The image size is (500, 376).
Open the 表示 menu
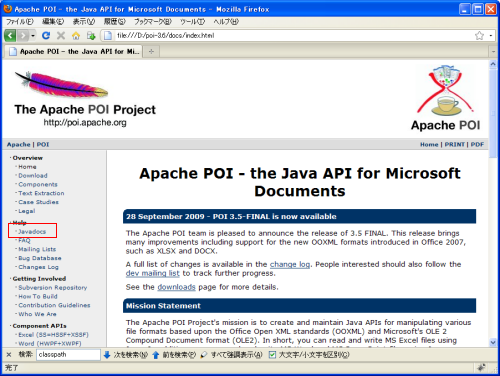click(84, 22)
